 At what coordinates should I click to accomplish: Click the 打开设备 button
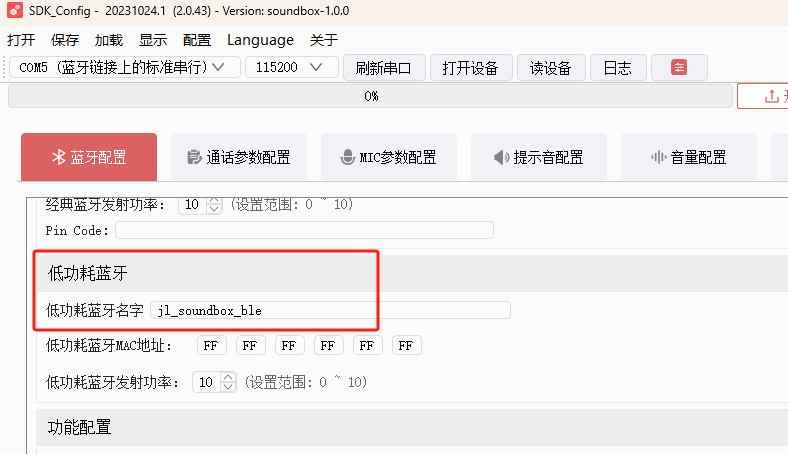(471, 67)
